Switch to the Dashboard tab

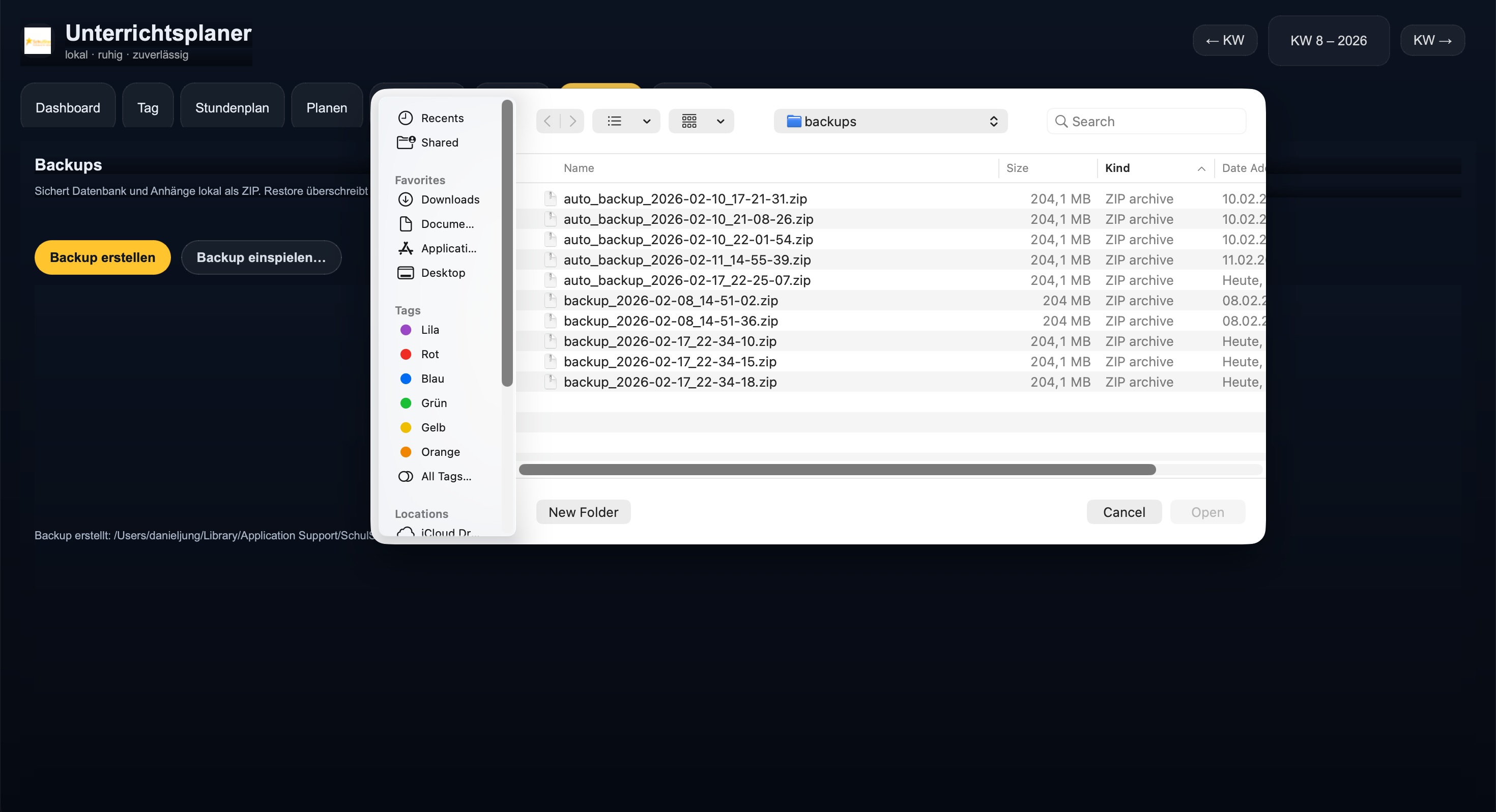[x=67, y=107]
